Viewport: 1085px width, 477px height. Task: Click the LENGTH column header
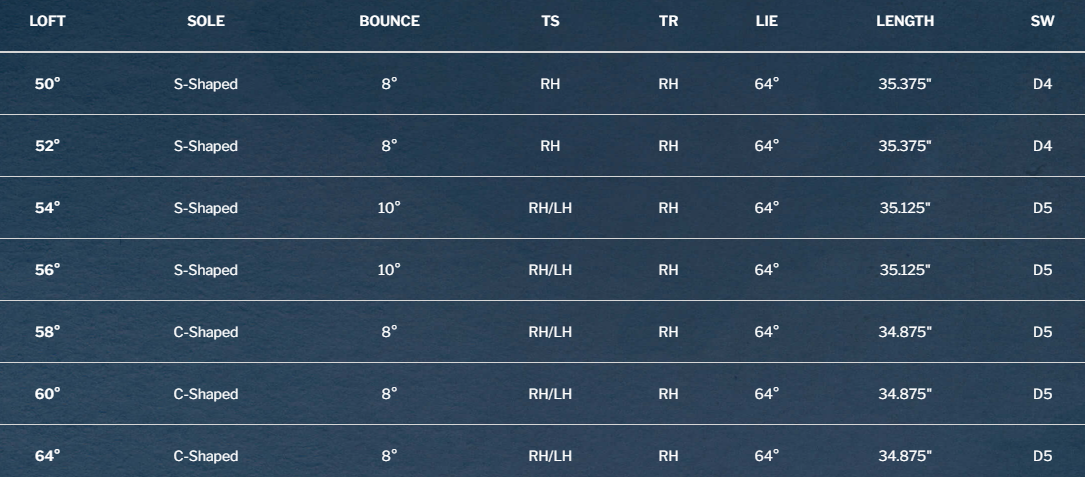coord(905,22)
